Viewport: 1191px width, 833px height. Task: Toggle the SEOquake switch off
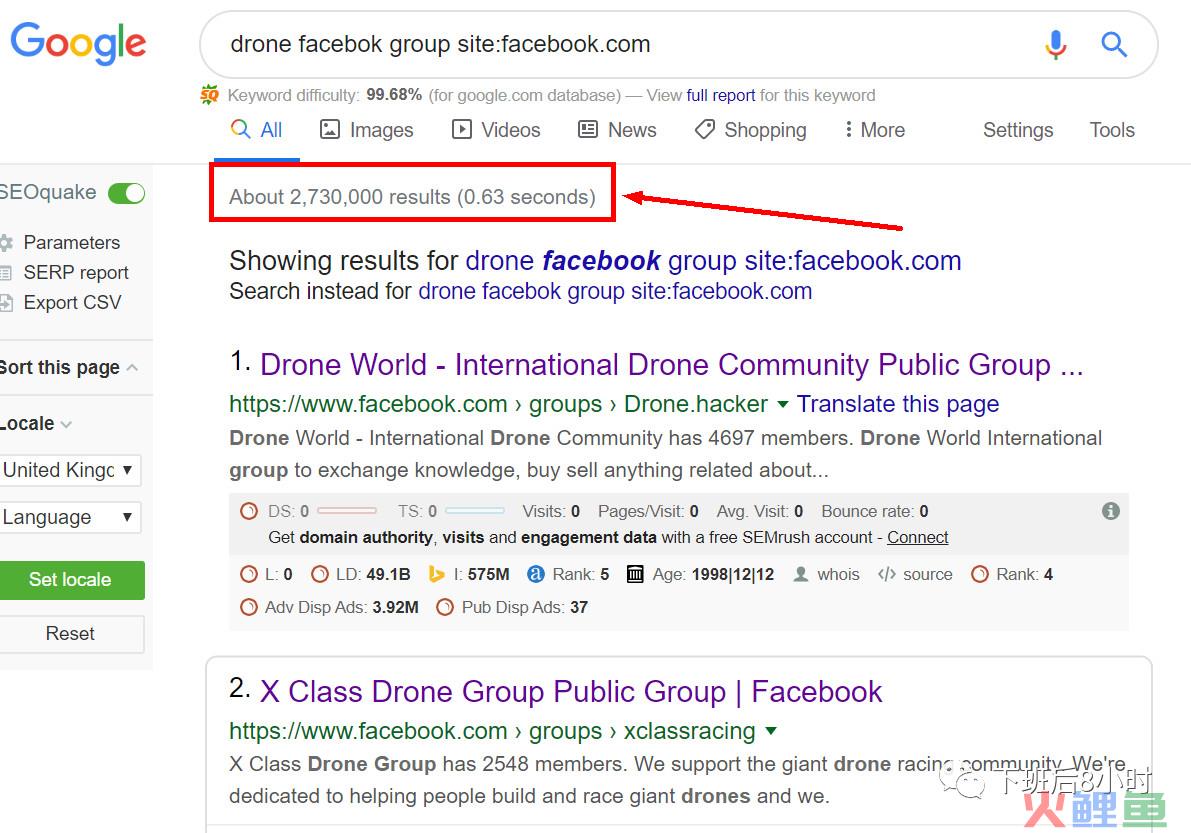[x=126, y=193]
